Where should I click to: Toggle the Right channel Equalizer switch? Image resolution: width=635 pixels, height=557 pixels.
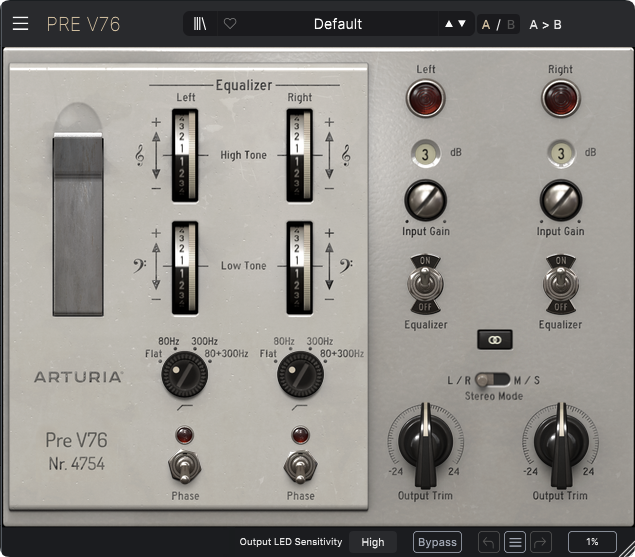[x=560, y=284]
